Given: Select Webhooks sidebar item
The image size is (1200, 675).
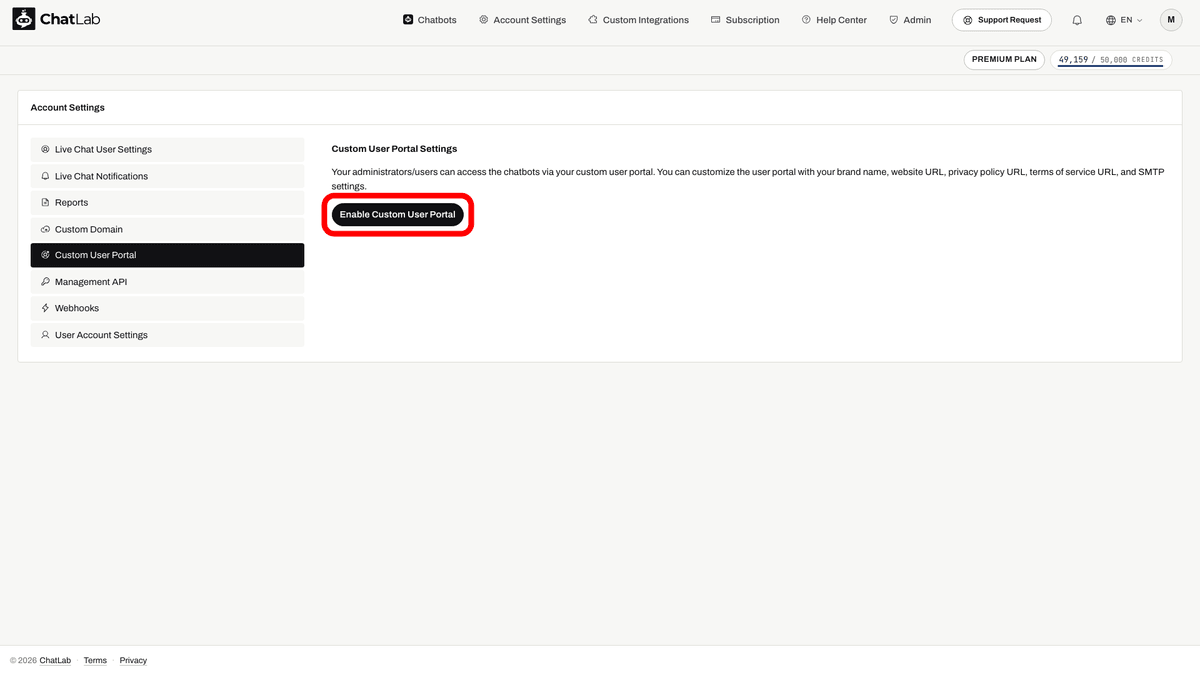Looking at the screenshot, I should tap(167, 309).
